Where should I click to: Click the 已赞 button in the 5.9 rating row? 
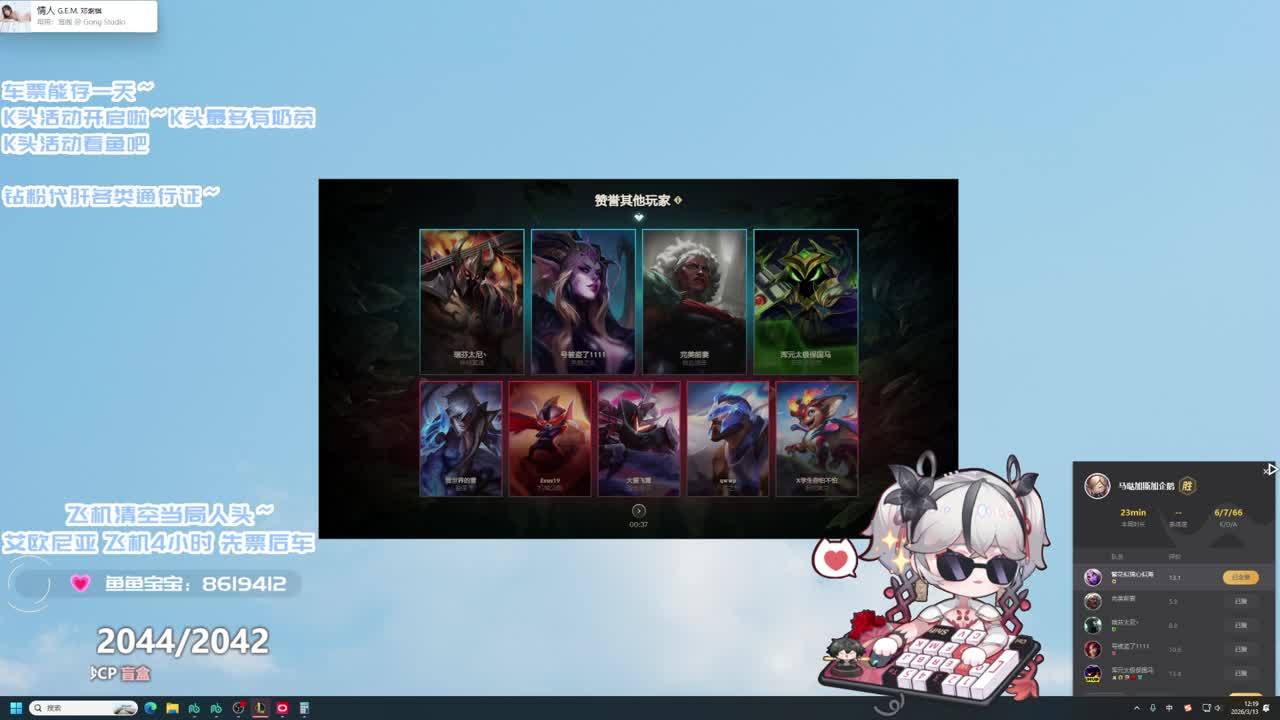point(1240,601)
